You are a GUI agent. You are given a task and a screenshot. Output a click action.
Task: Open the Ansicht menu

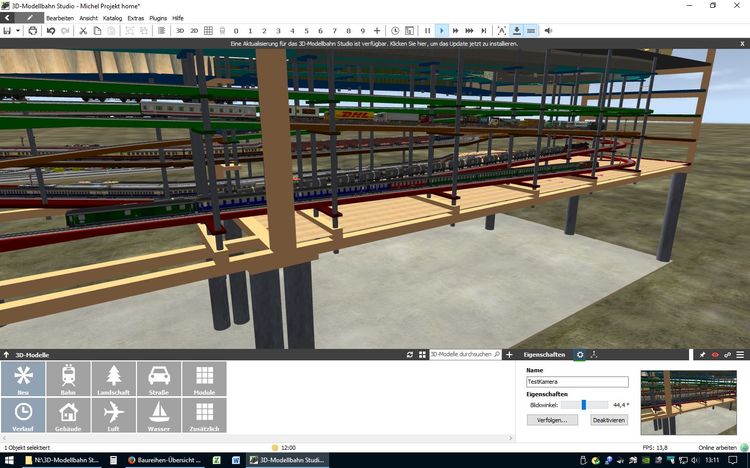tap(88, 18)
